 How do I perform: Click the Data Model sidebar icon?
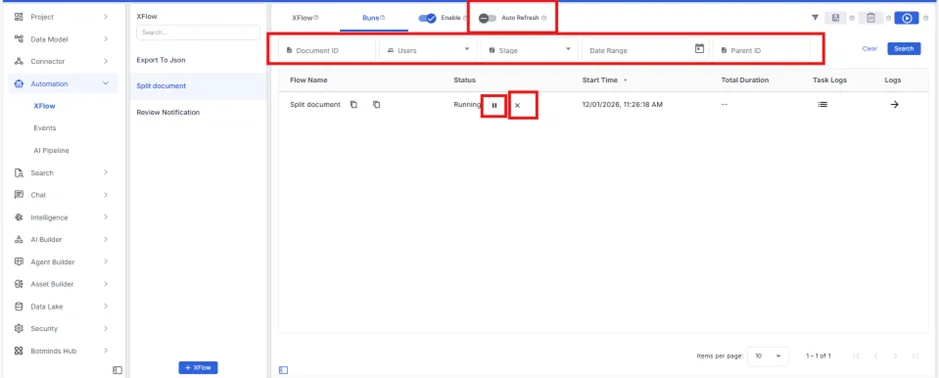19,39
